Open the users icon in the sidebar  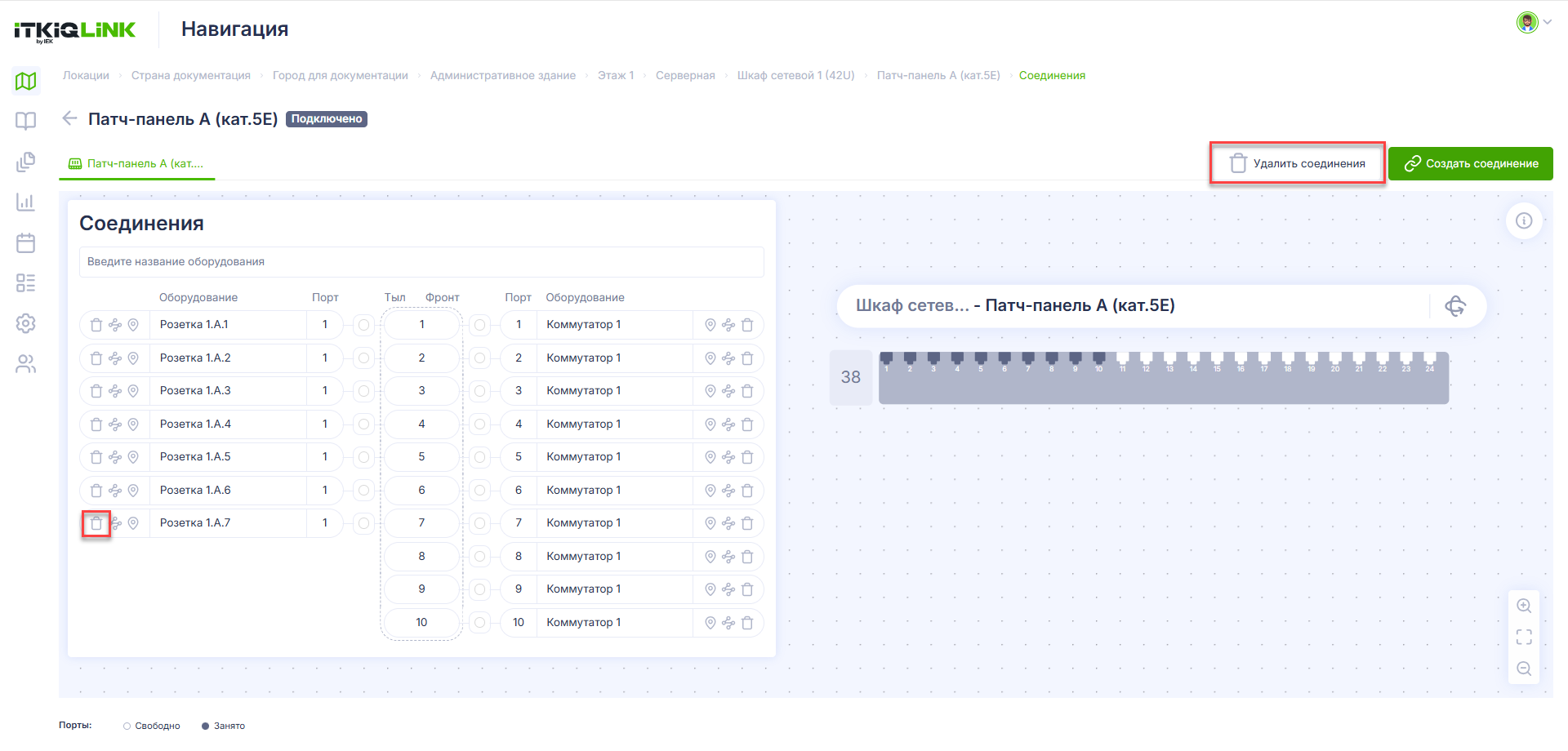[x=26, y=364]
